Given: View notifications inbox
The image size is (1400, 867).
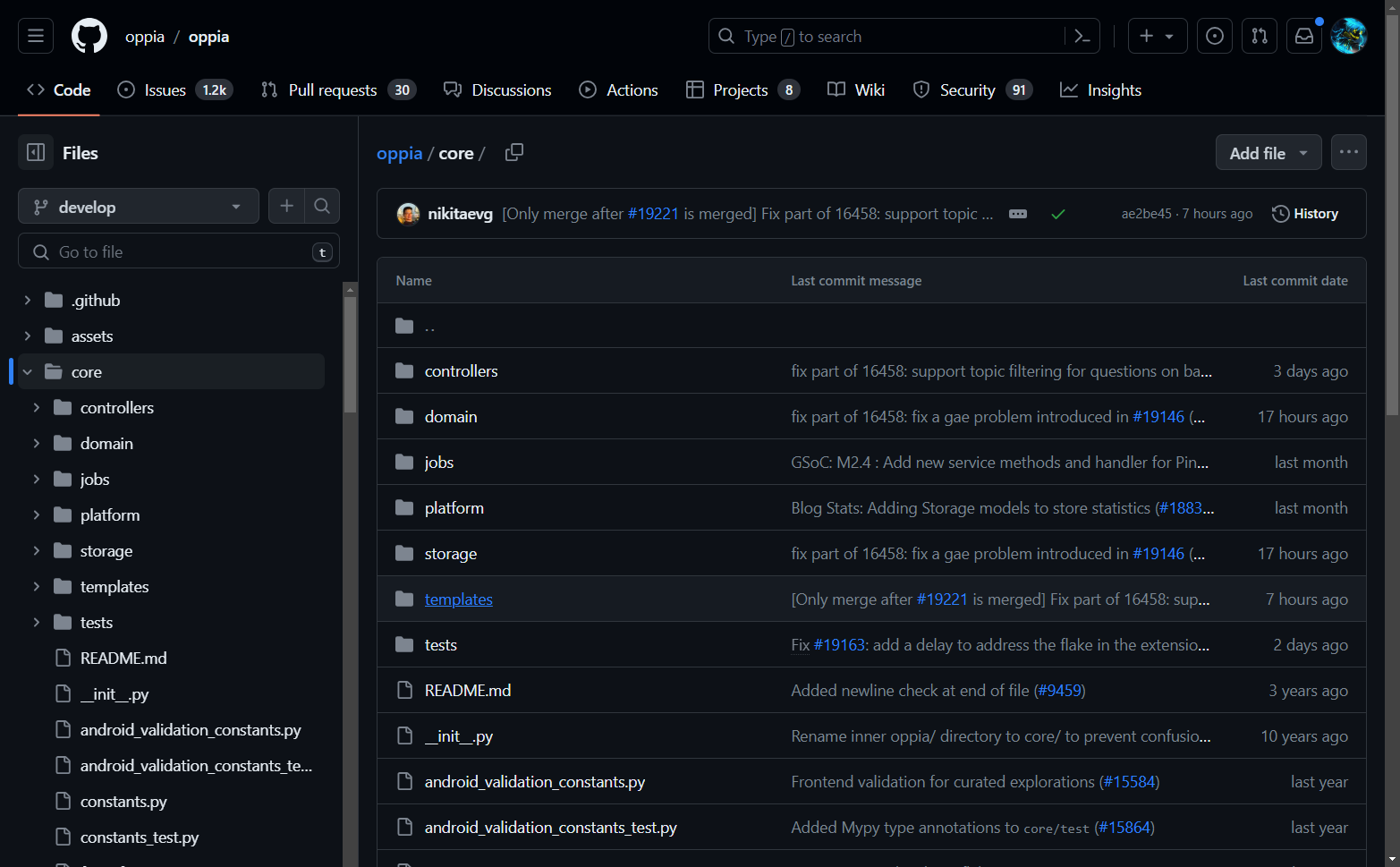Looking at the screenshot, I should click(x=1304, y=36).
